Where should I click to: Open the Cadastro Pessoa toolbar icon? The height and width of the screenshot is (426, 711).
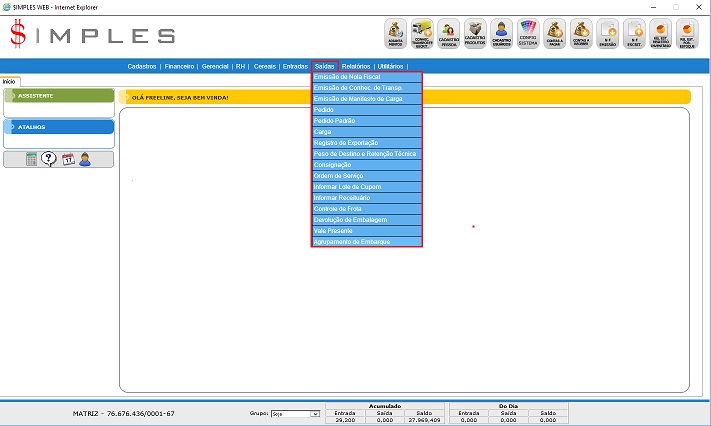tap(448, 33)
